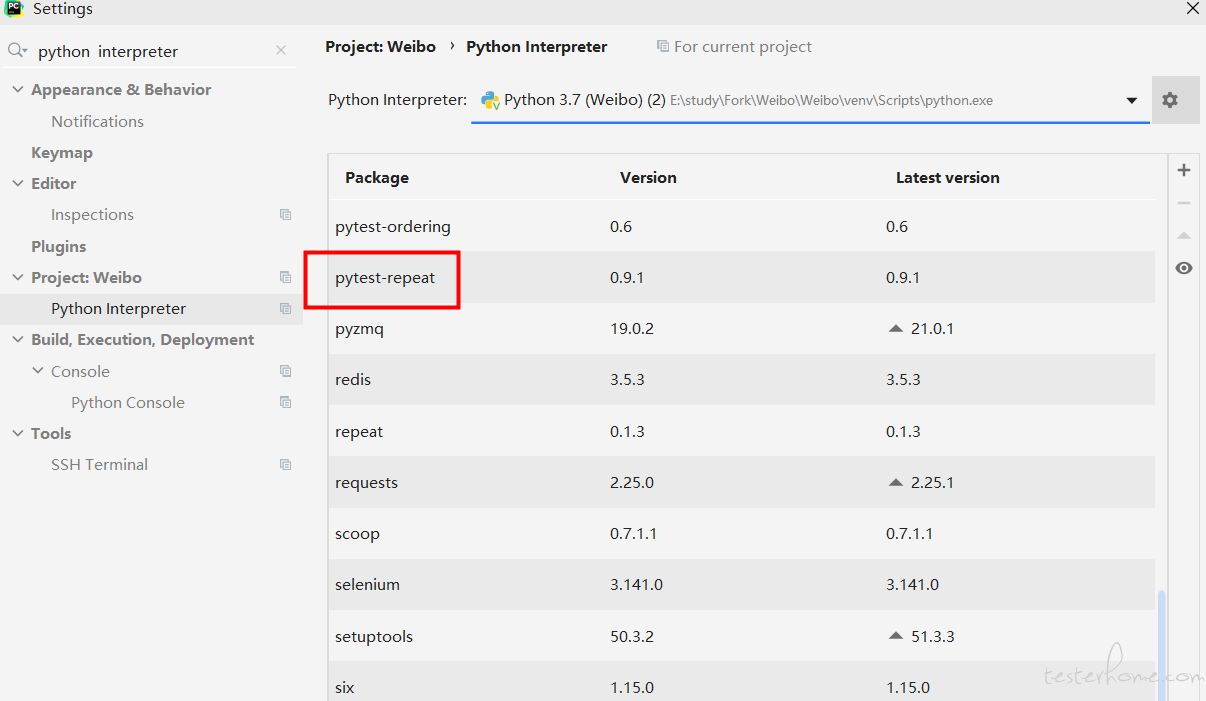Close the Settings window
This screenshot has height=701, width=1206.
(x=1192, y=9)
